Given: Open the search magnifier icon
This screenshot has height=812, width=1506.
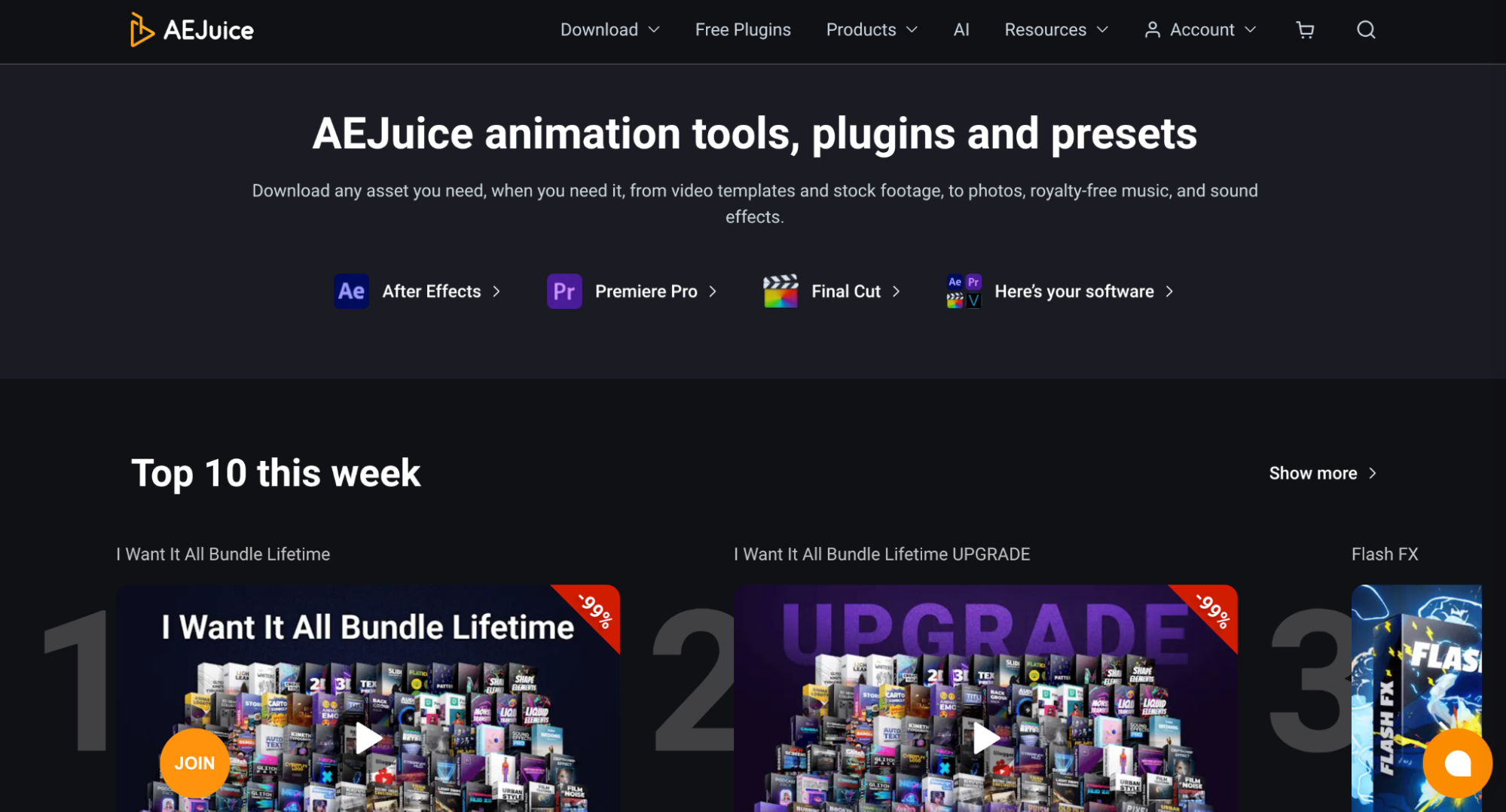Looking at the screenshot, I should [x=1366, y=29].
